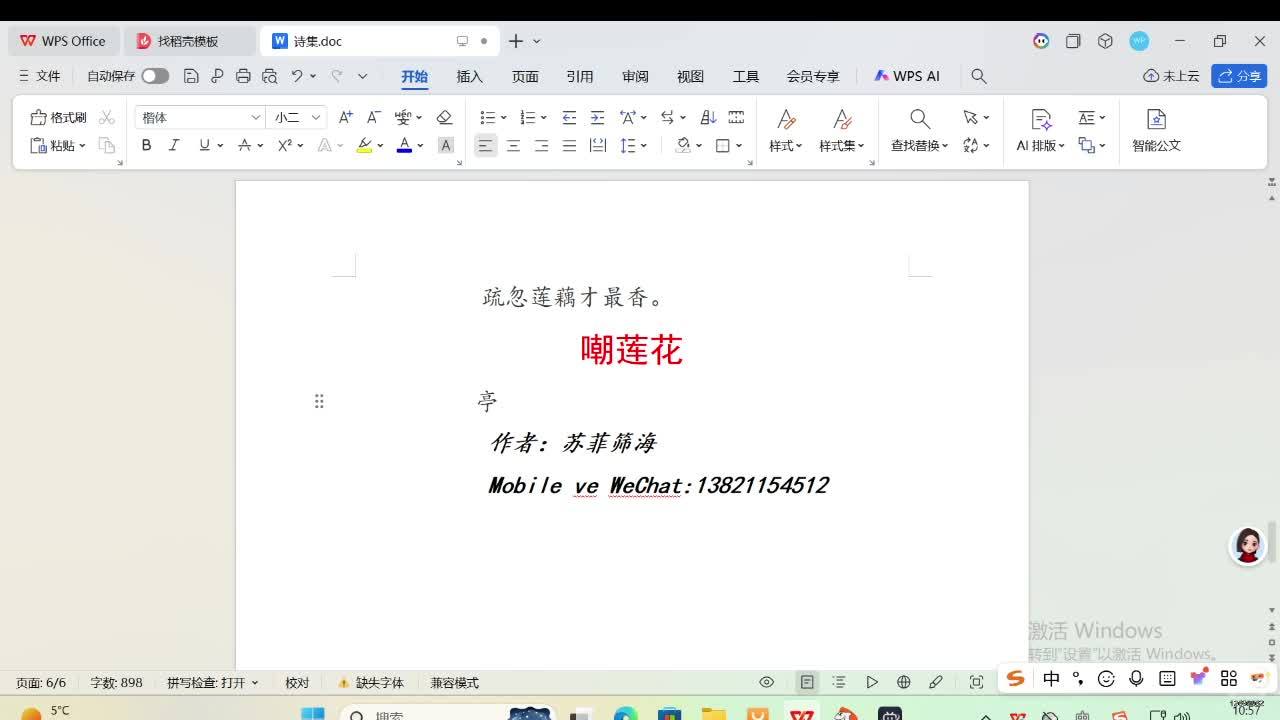Image resolution: width=1280 pixels, height=720 pixels.
Task: Click the undo arrow icon
Action: [296, 76]
